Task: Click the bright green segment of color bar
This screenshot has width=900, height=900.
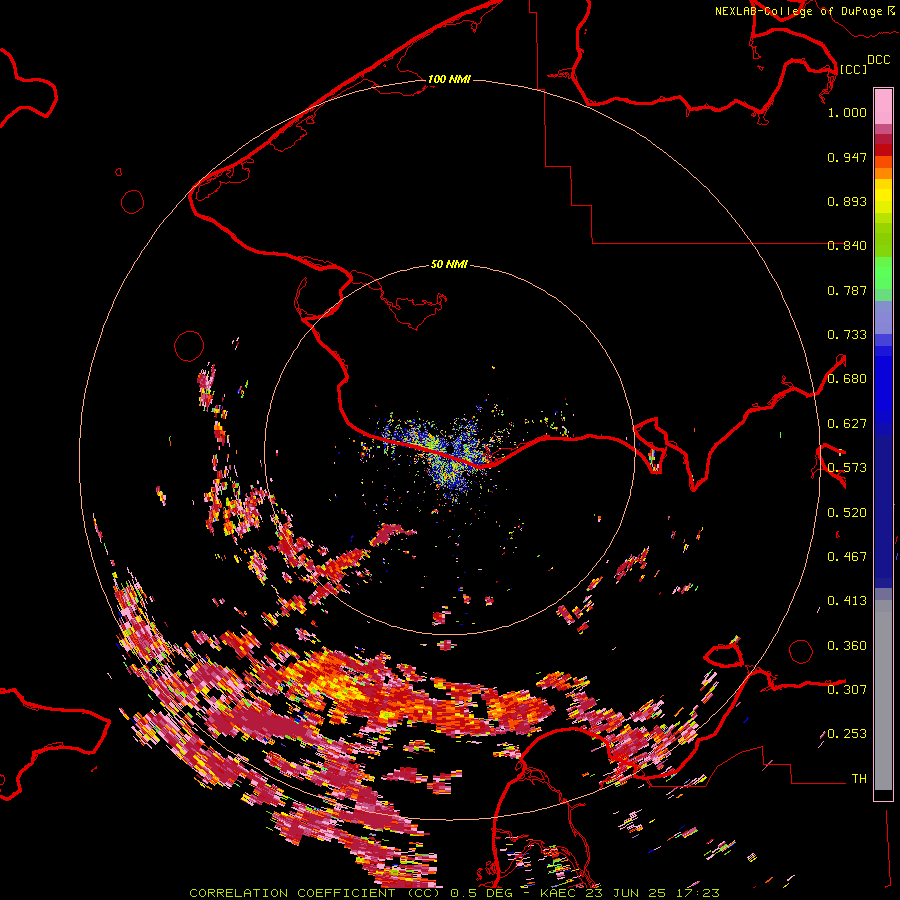Action: [883, 273]
